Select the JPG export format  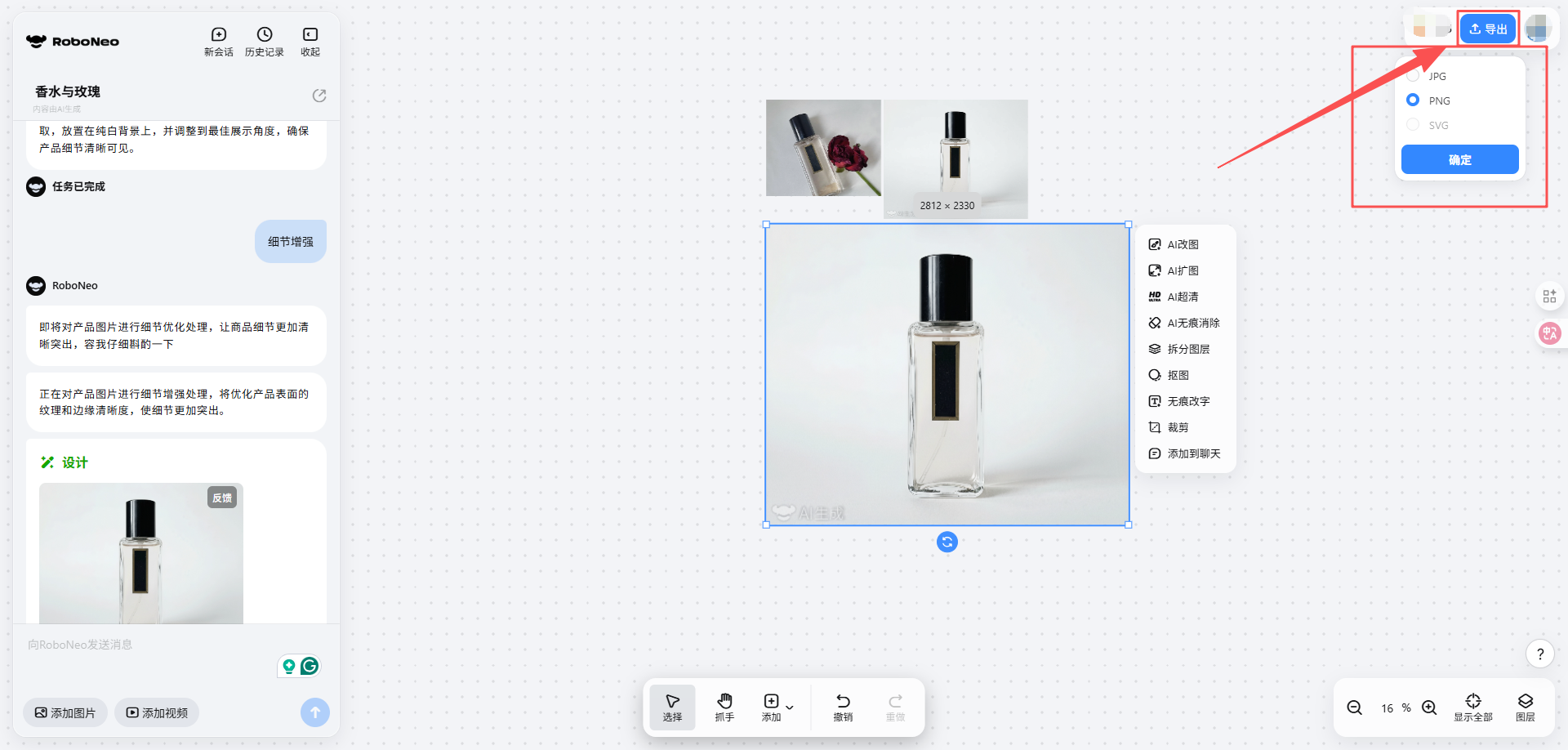tap(1414, 76)
